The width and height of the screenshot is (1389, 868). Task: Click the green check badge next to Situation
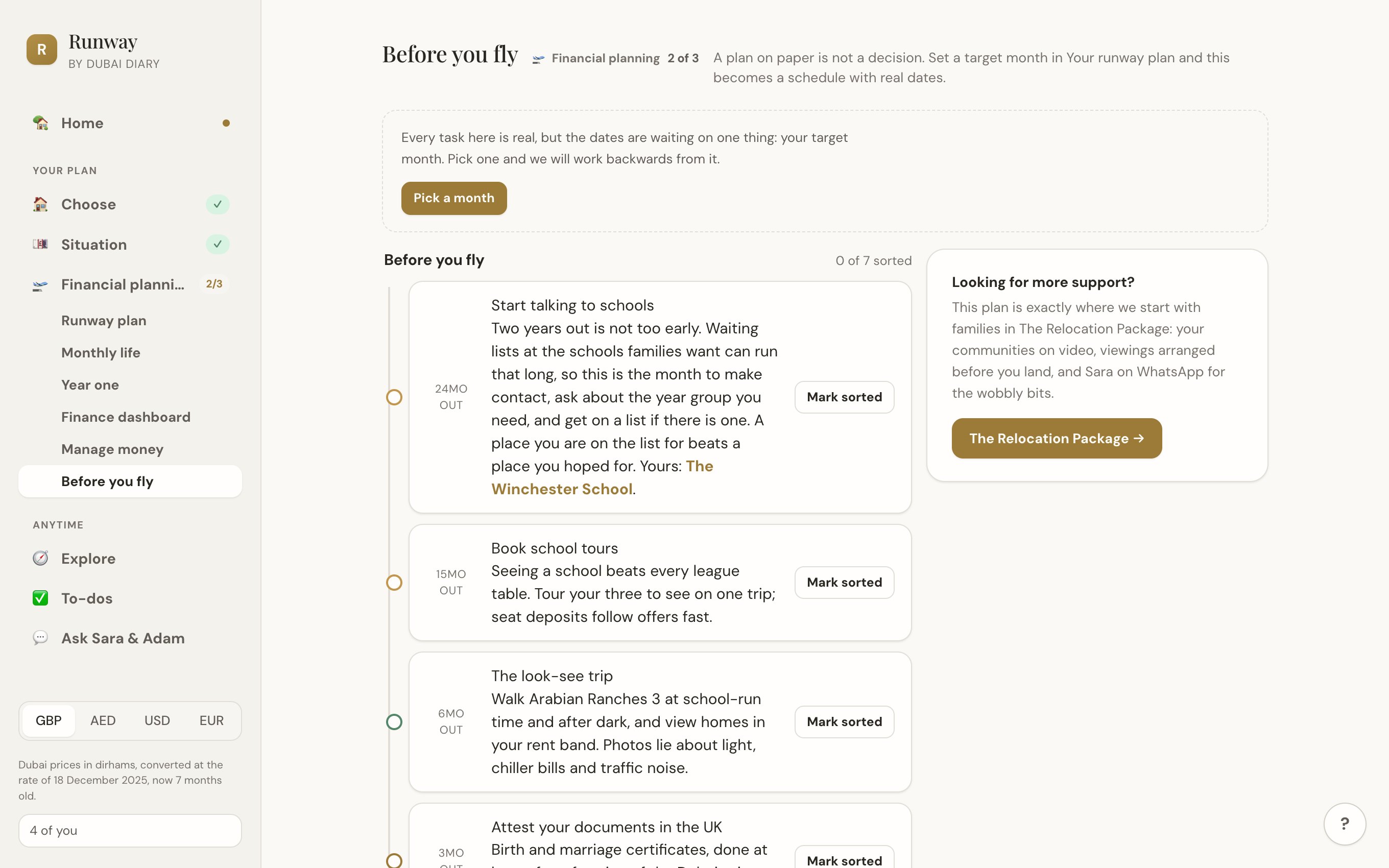(x=218, y=244)
